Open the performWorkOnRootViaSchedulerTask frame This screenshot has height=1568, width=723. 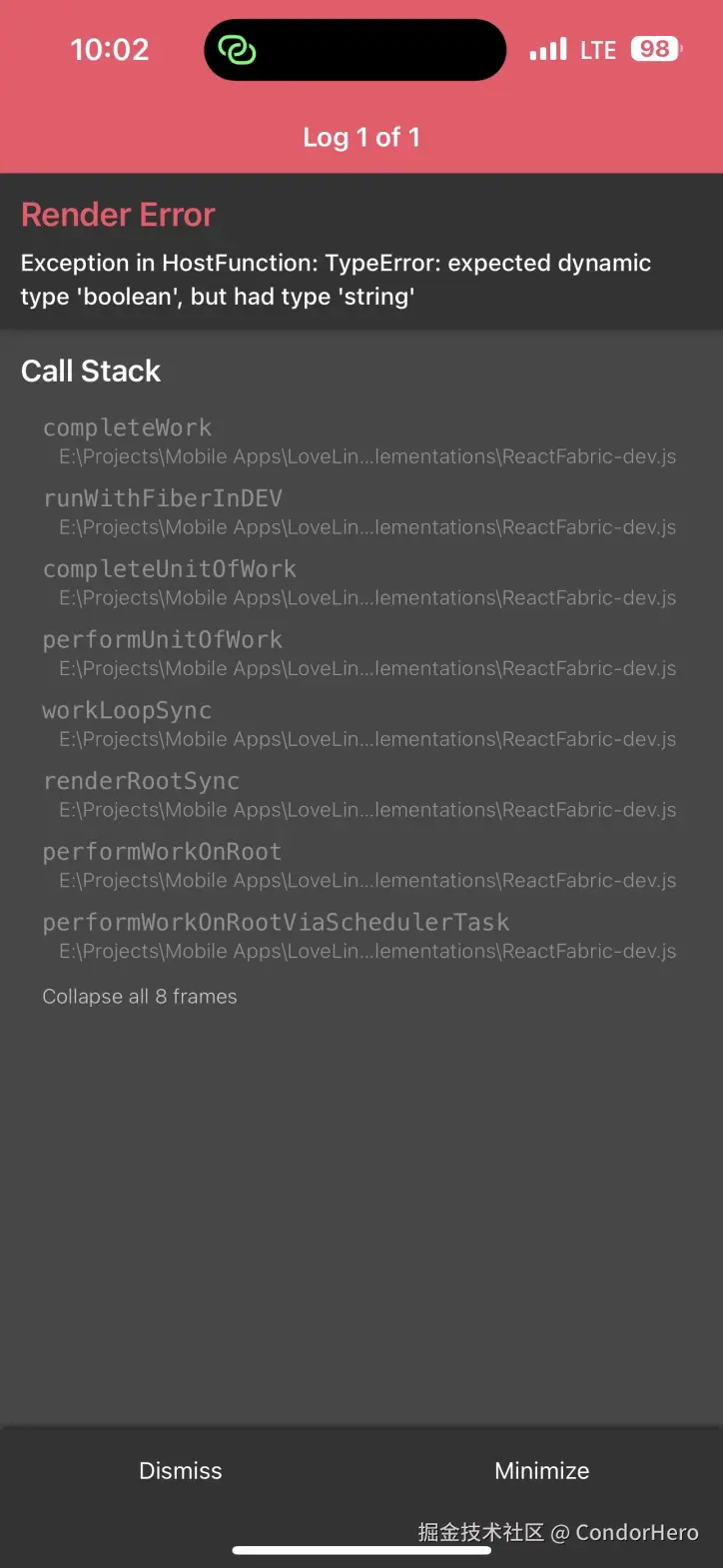[360, 936]
